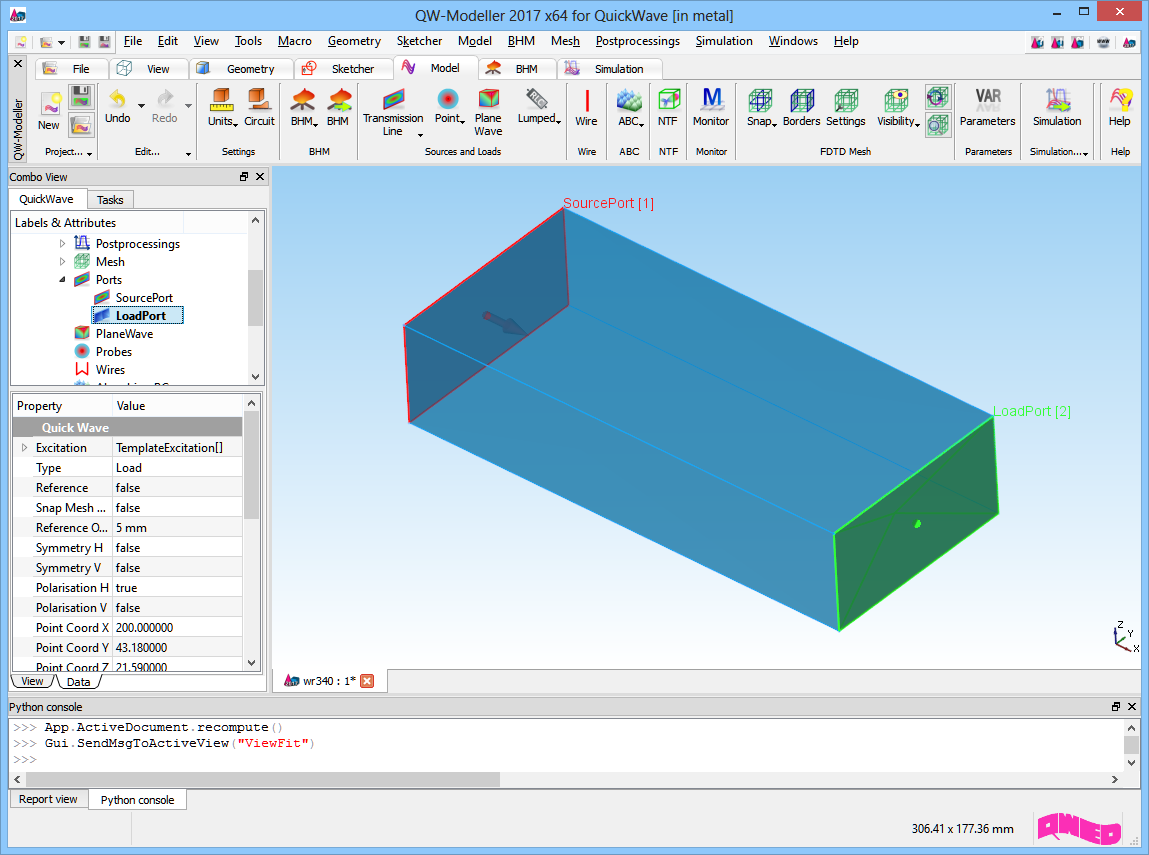Expand the Mesh tree node

tap(62, 262)
